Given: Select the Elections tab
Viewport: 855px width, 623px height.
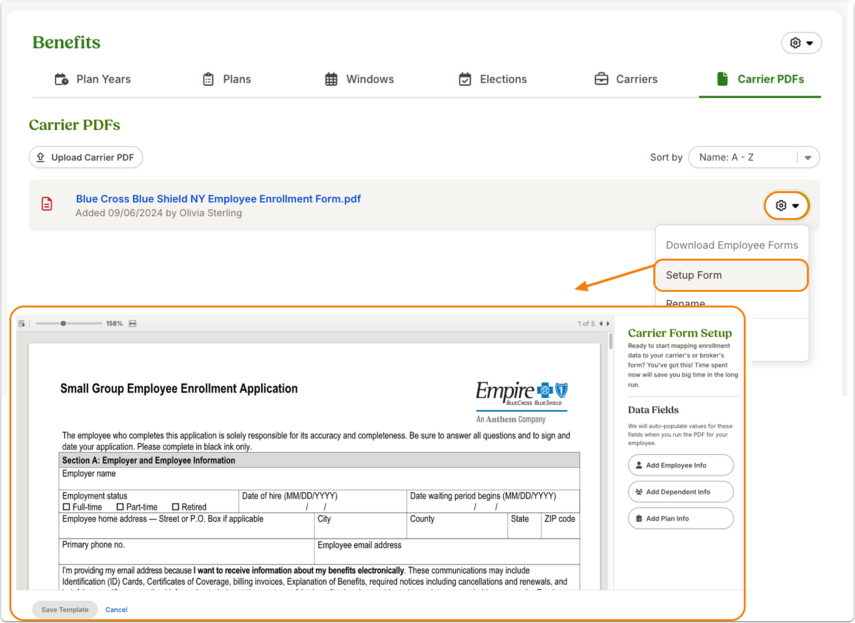Looking at the screenshot, I should pyautogui.click(x=492, y=79).
